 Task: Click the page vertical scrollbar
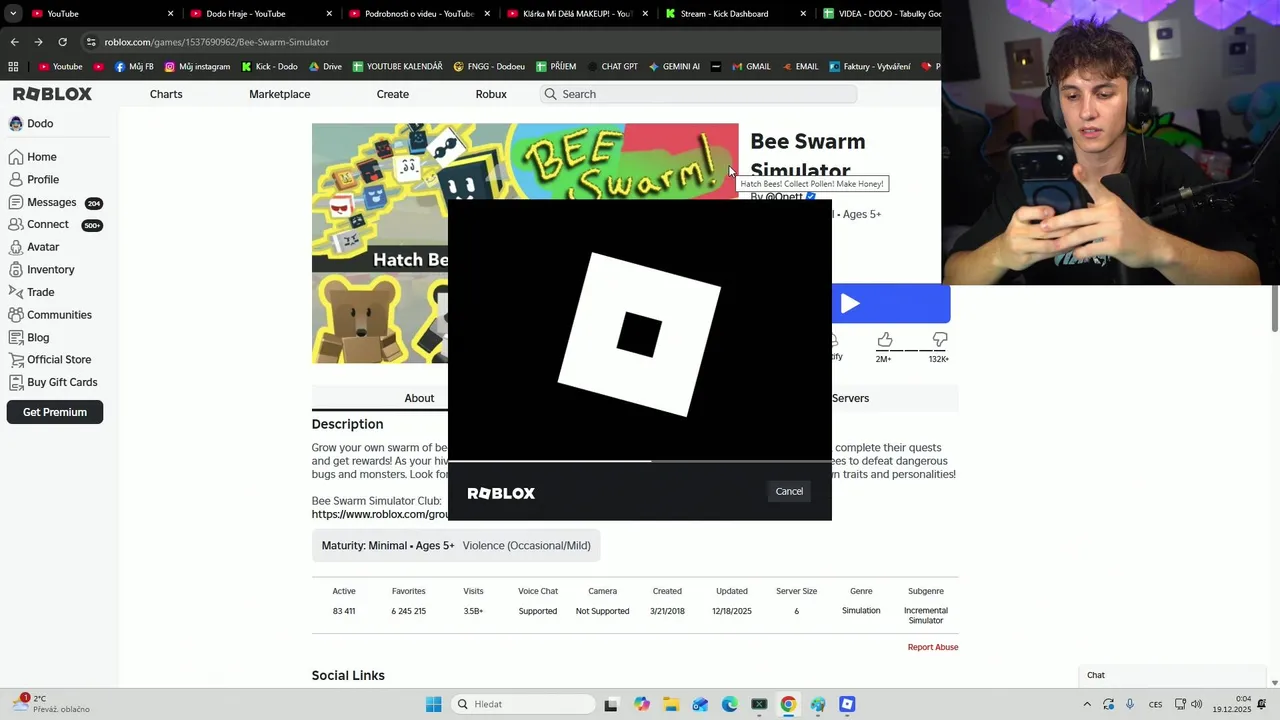click(1274, 309)
